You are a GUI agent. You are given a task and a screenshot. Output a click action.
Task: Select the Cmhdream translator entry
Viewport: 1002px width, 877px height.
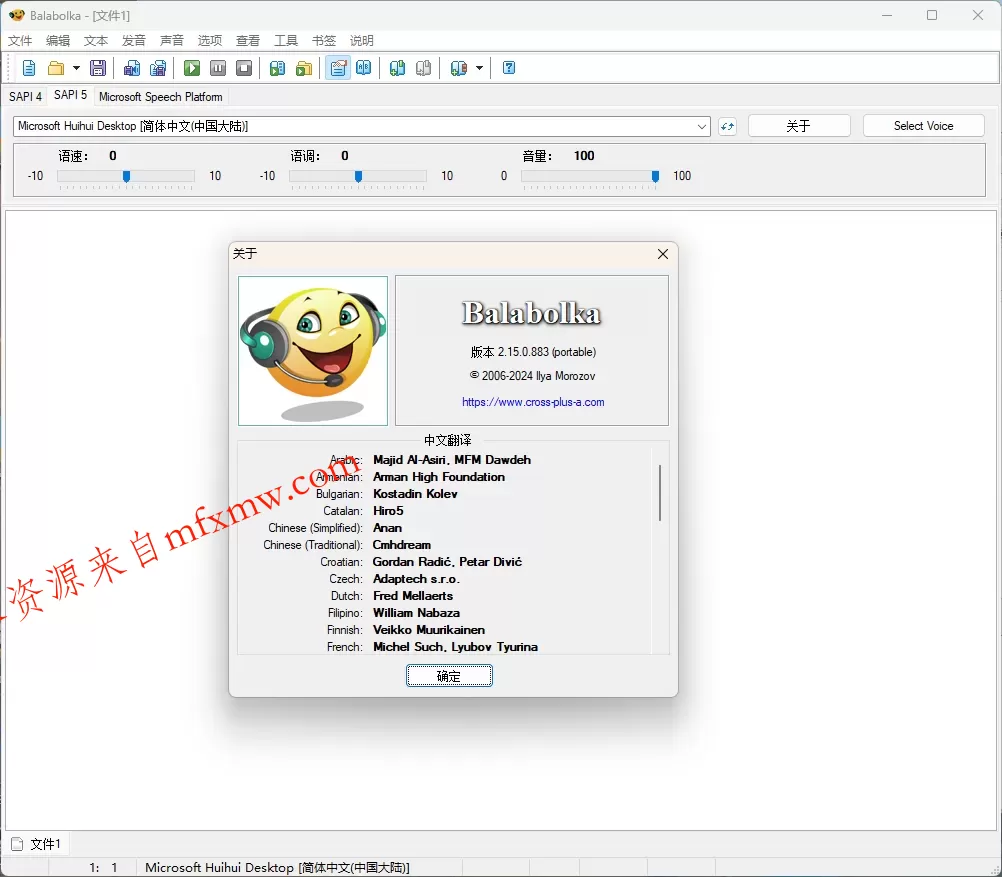(401, 545)
